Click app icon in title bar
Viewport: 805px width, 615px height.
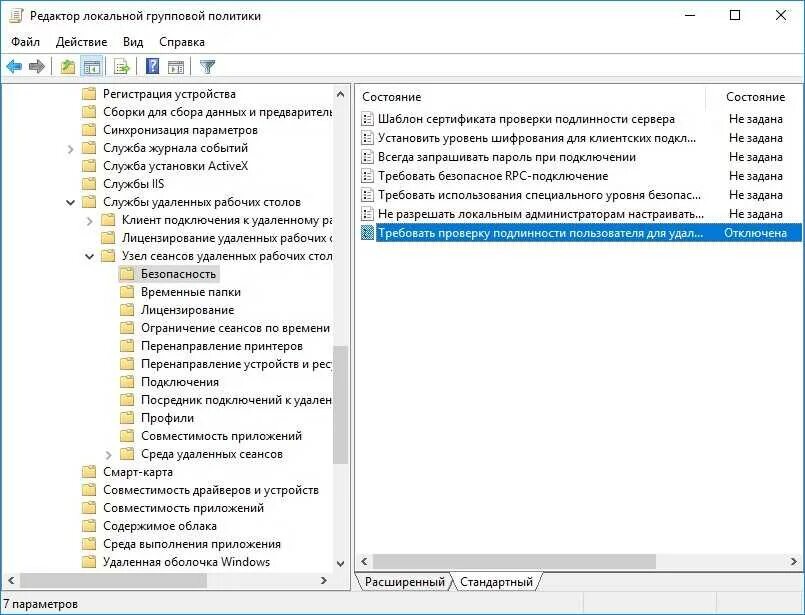point(16,16)
